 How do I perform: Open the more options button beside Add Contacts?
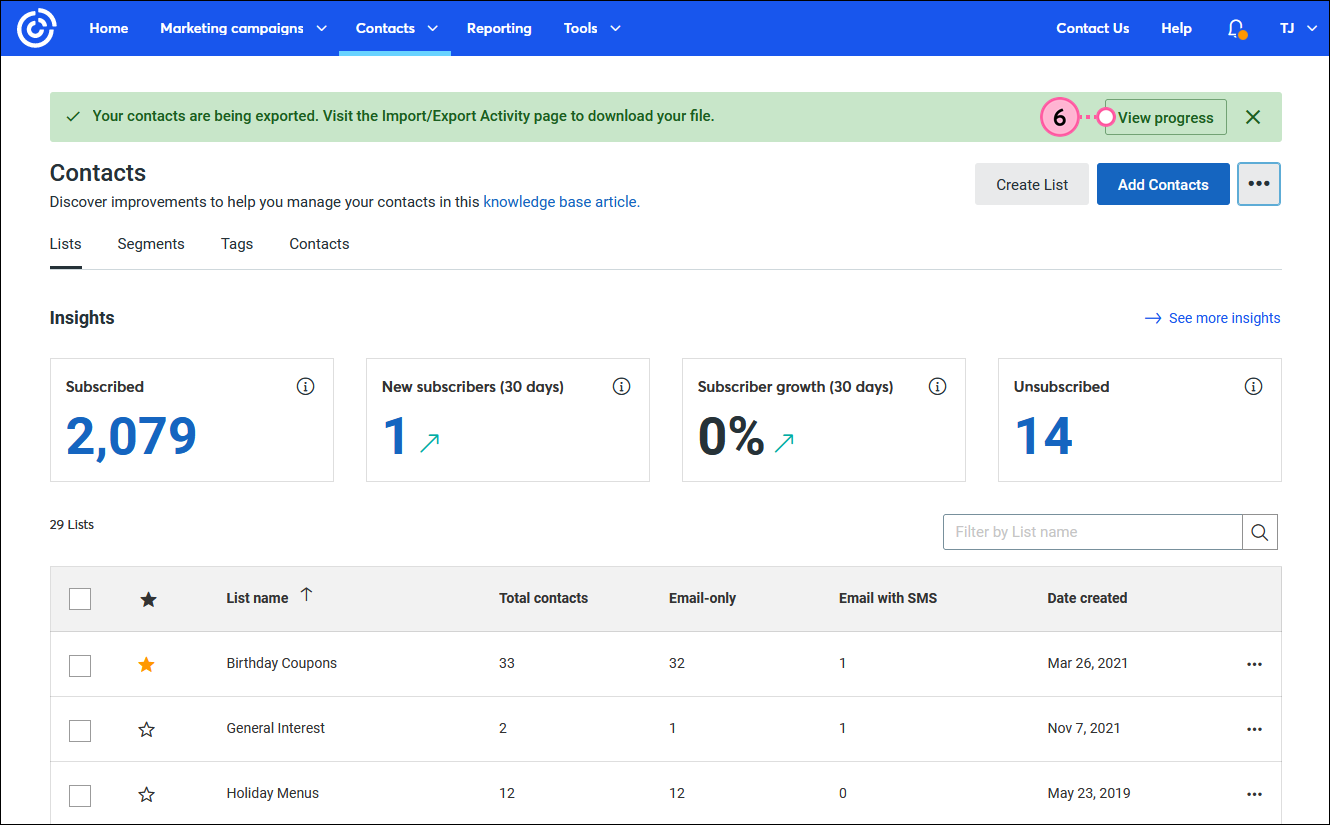tap(1259, 184)
